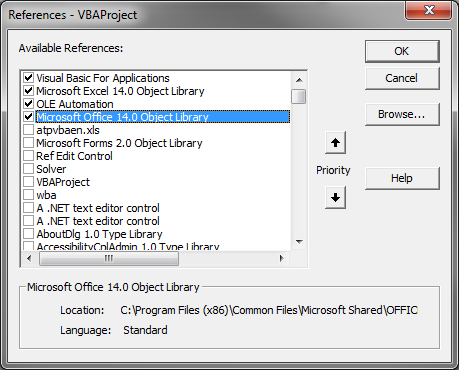Check the second A .NET text editor control box
This screenshot has height=370, width=459.
[28, 221]
